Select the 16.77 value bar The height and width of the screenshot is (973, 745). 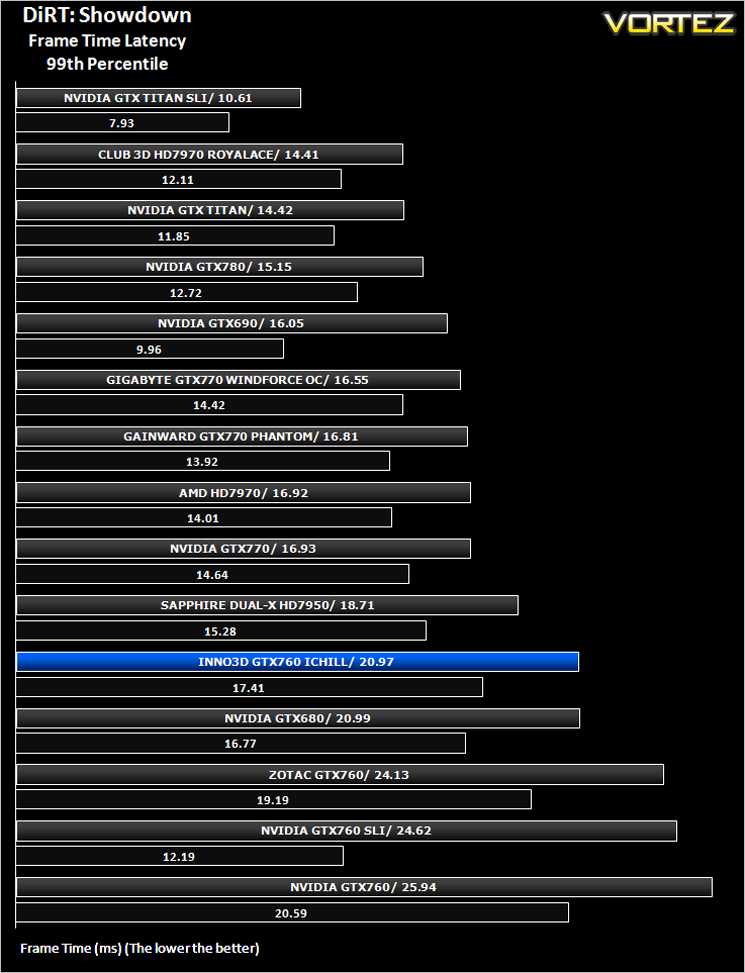point(241,743)
